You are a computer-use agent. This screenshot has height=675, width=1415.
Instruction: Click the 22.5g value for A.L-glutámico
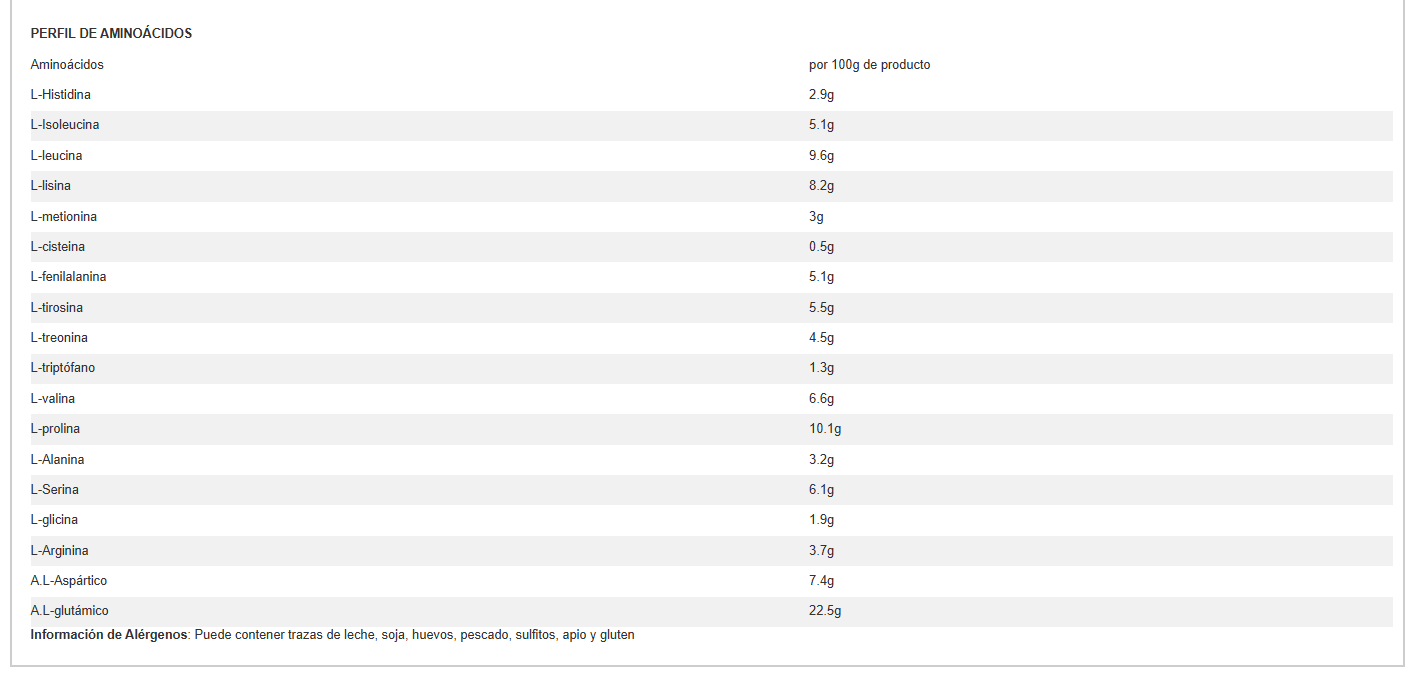pyautogui.click(x=825, y=611)
